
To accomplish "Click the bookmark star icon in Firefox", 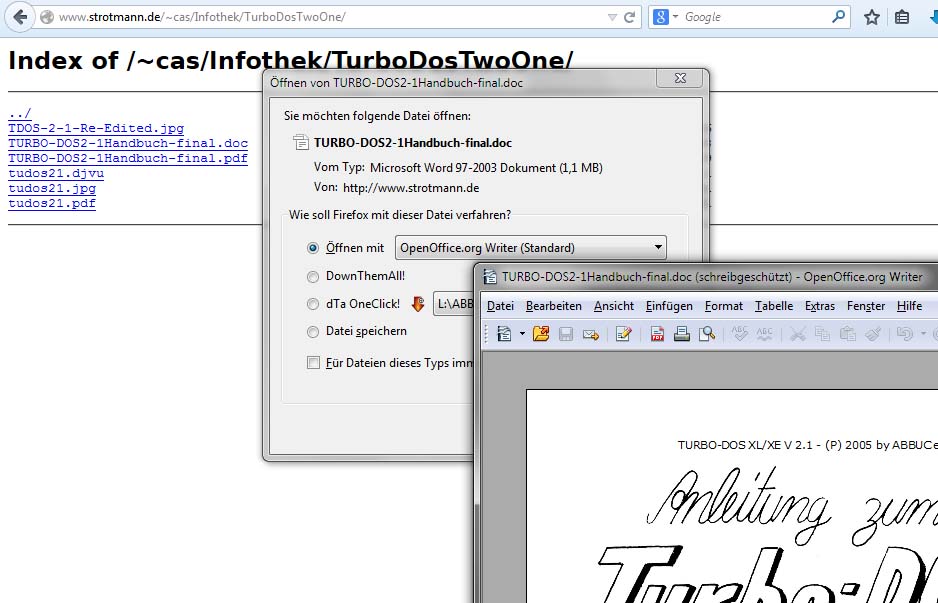I will point(872,17).
